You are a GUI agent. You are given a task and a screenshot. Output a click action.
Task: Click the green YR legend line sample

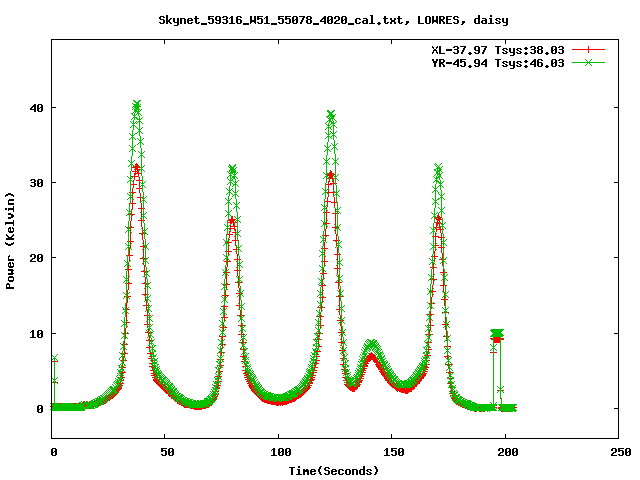click(x=588, y=63)
